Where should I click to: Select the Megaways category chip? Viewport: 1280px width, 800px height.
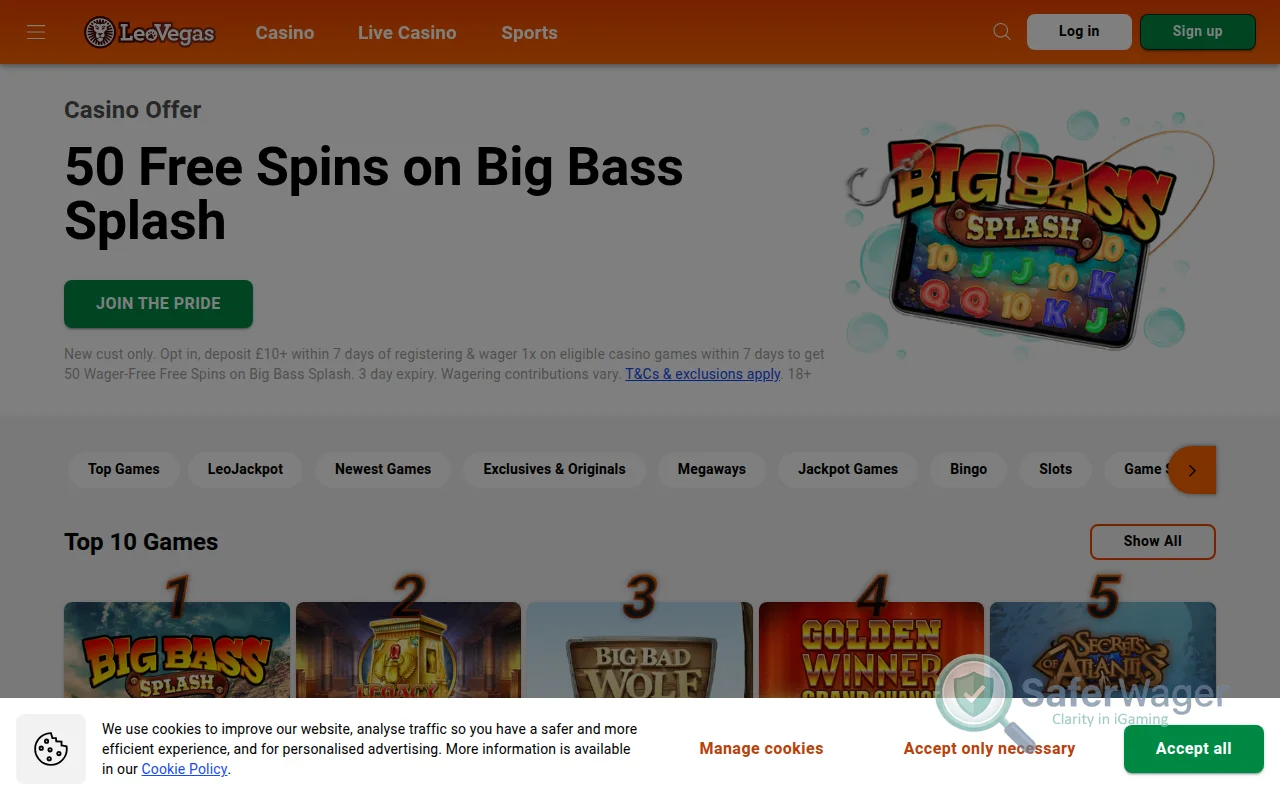pyautogui.click(x=712, y=469)
